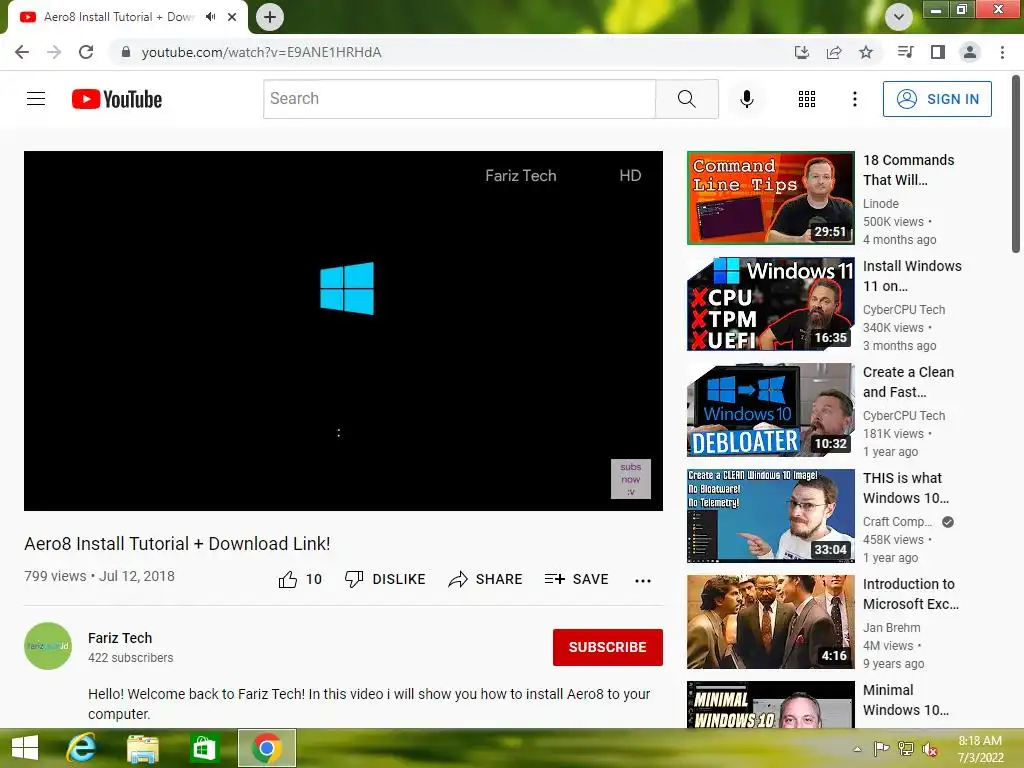The width and height of the screenshot is (1024, 768).
Task: Open Windows Store from taskbar
Action: (203, 748)
